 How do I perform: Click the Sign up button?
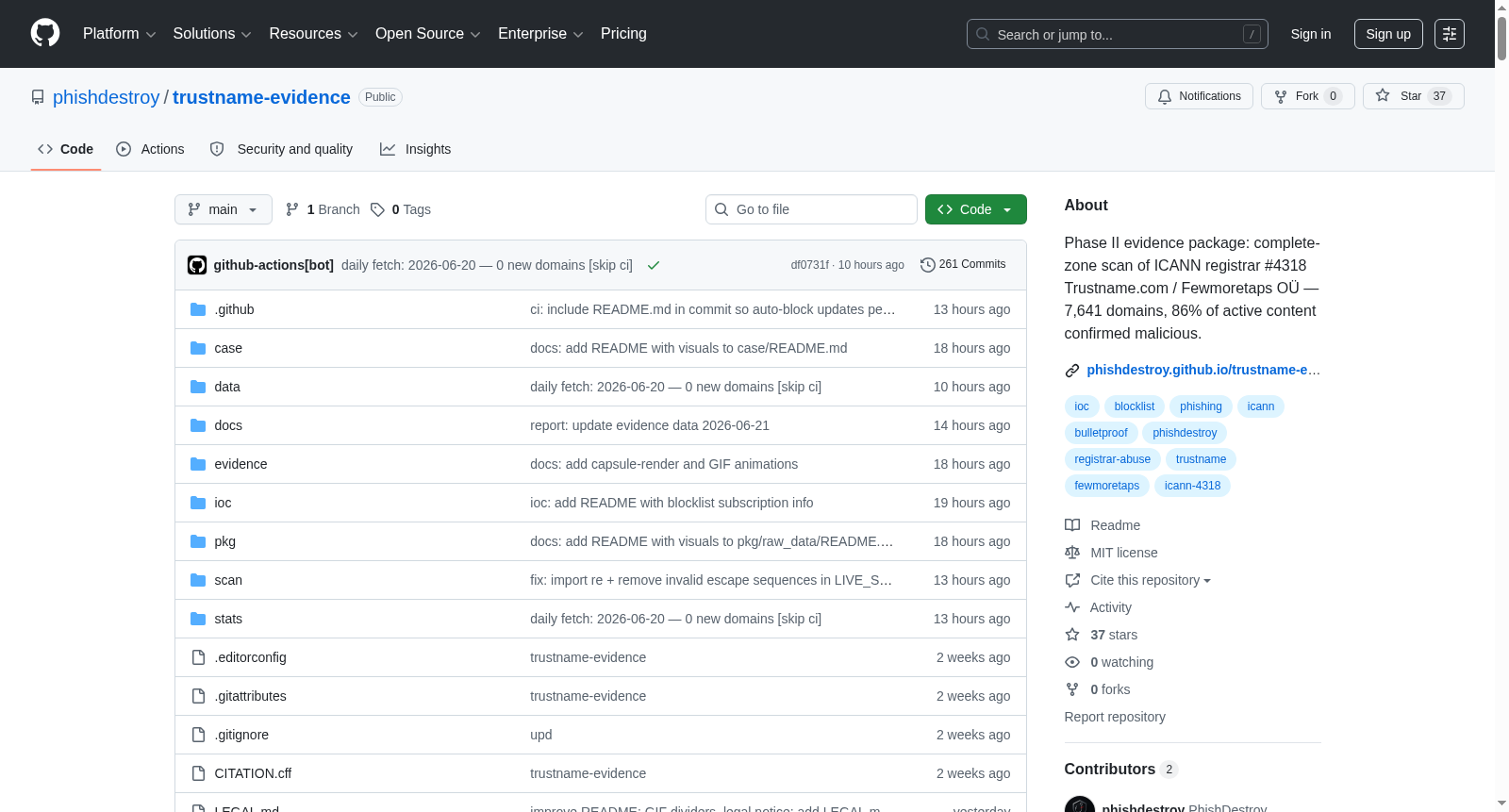coord(1388,34)
